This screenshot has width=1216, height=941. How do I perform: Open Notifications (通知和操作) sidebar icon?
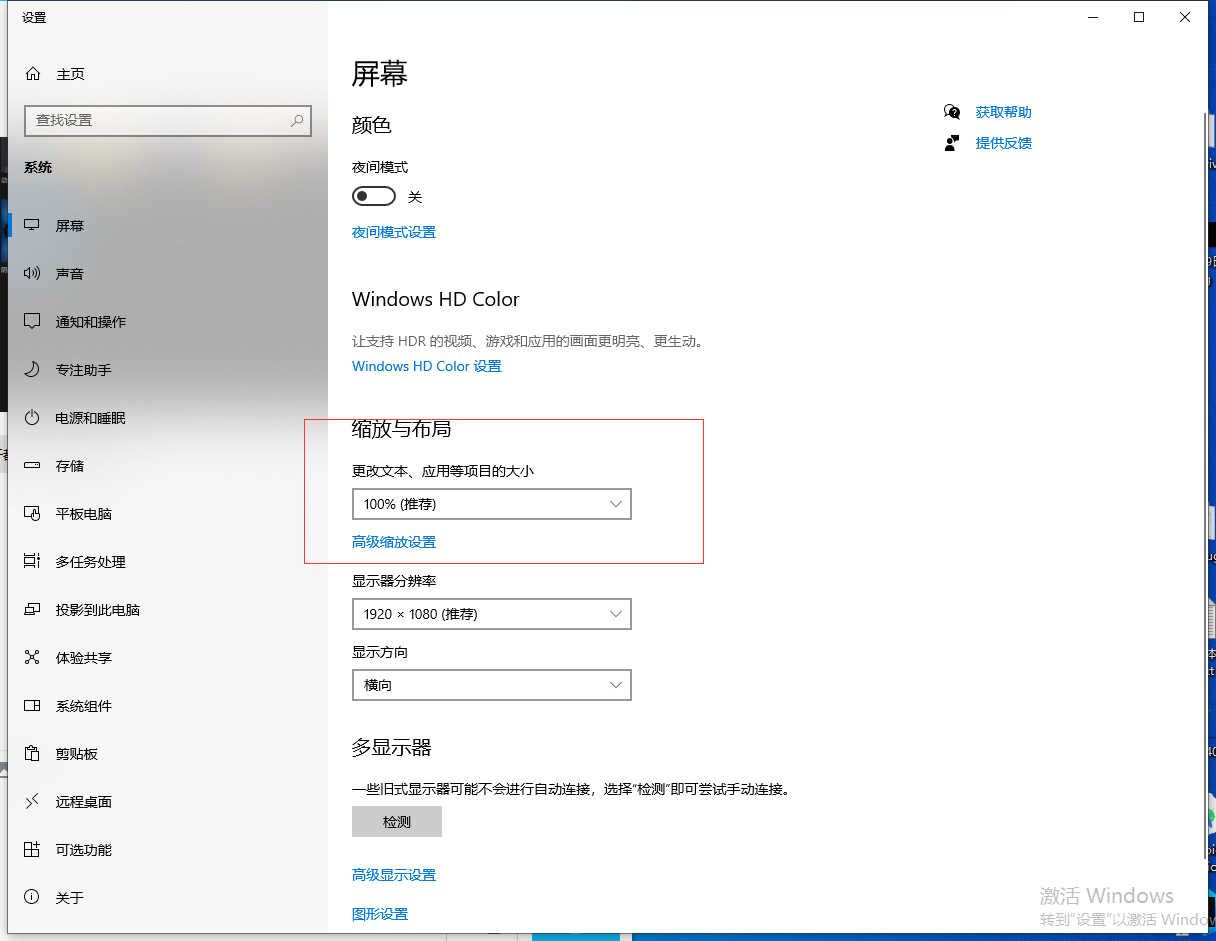point(33,322)
